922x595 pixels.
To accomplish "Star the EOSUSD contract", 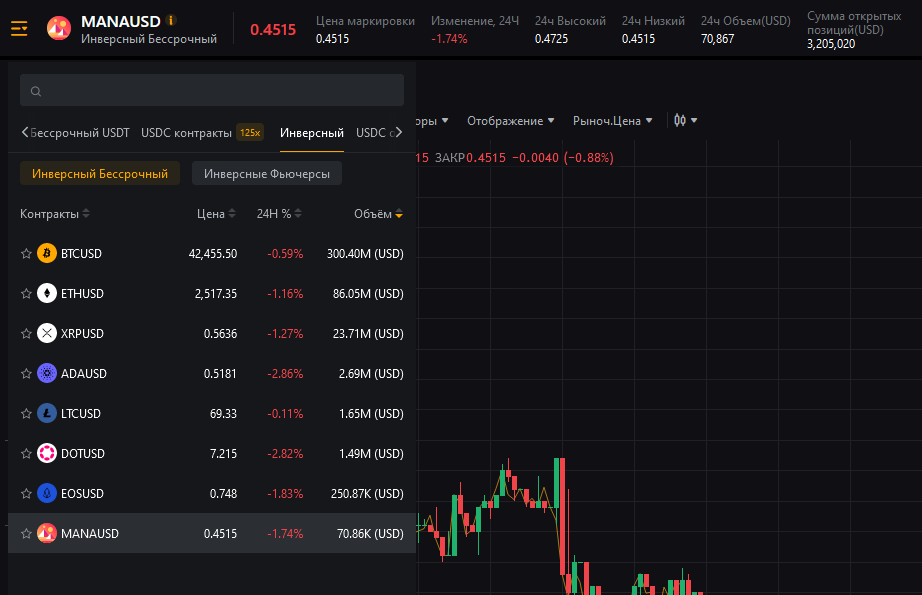I will (x=26, y=494).
